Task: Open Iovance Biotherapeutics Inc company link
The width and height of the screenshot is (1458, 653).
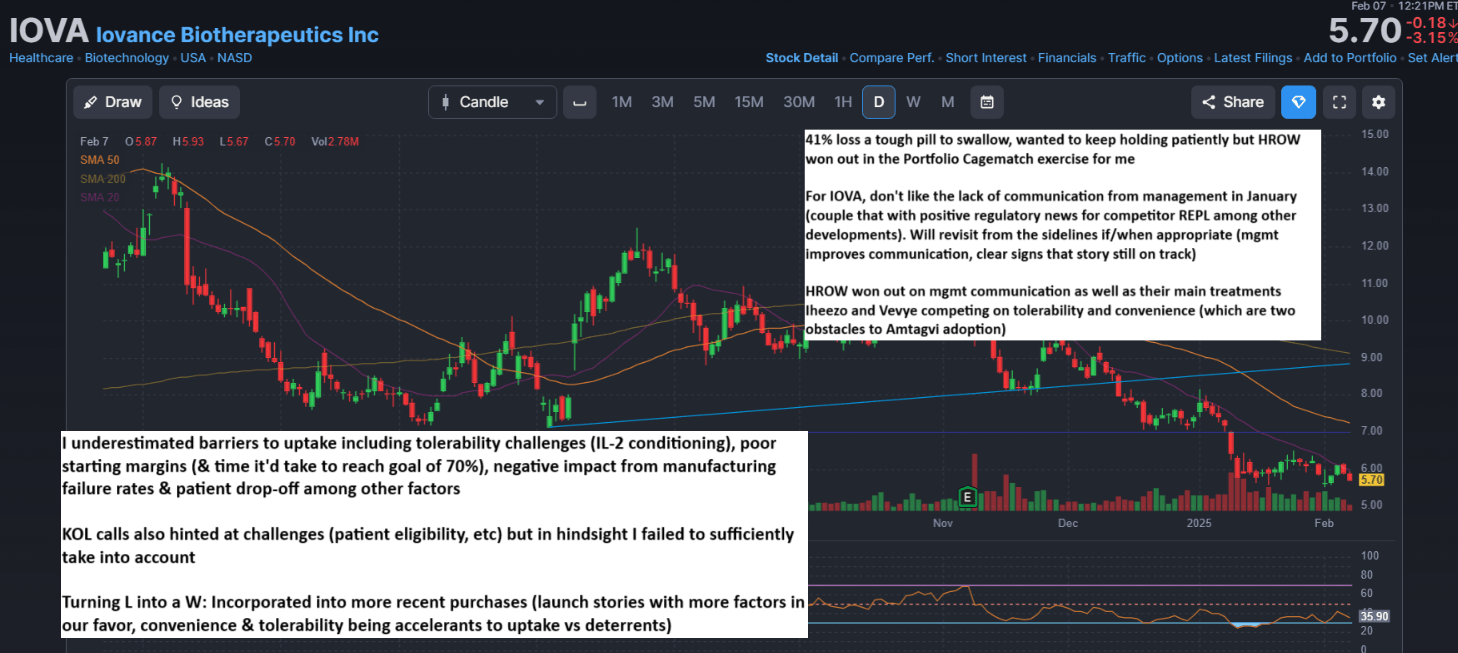Action: click(x=237, y=35)
